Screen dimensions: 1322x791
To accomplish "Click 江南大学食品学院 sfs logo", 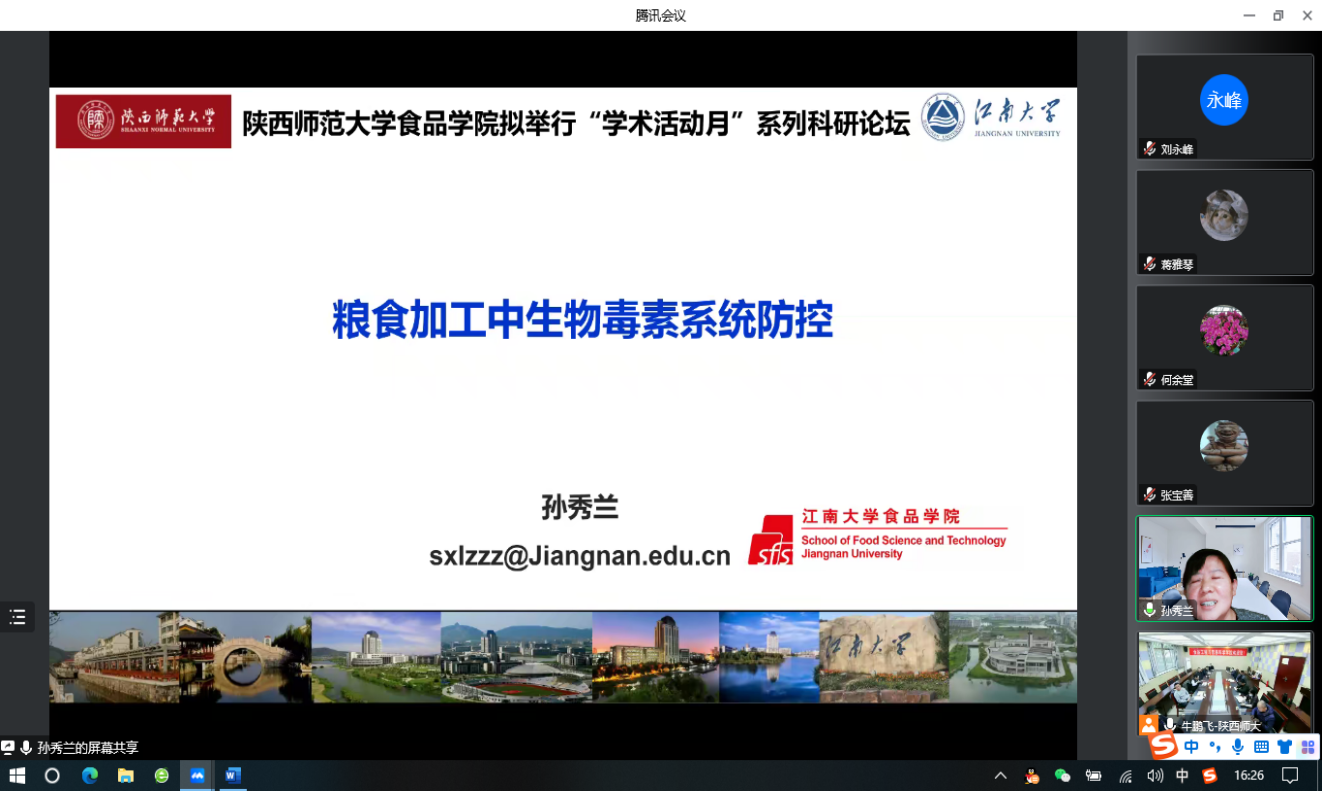I will coord(877,536).
